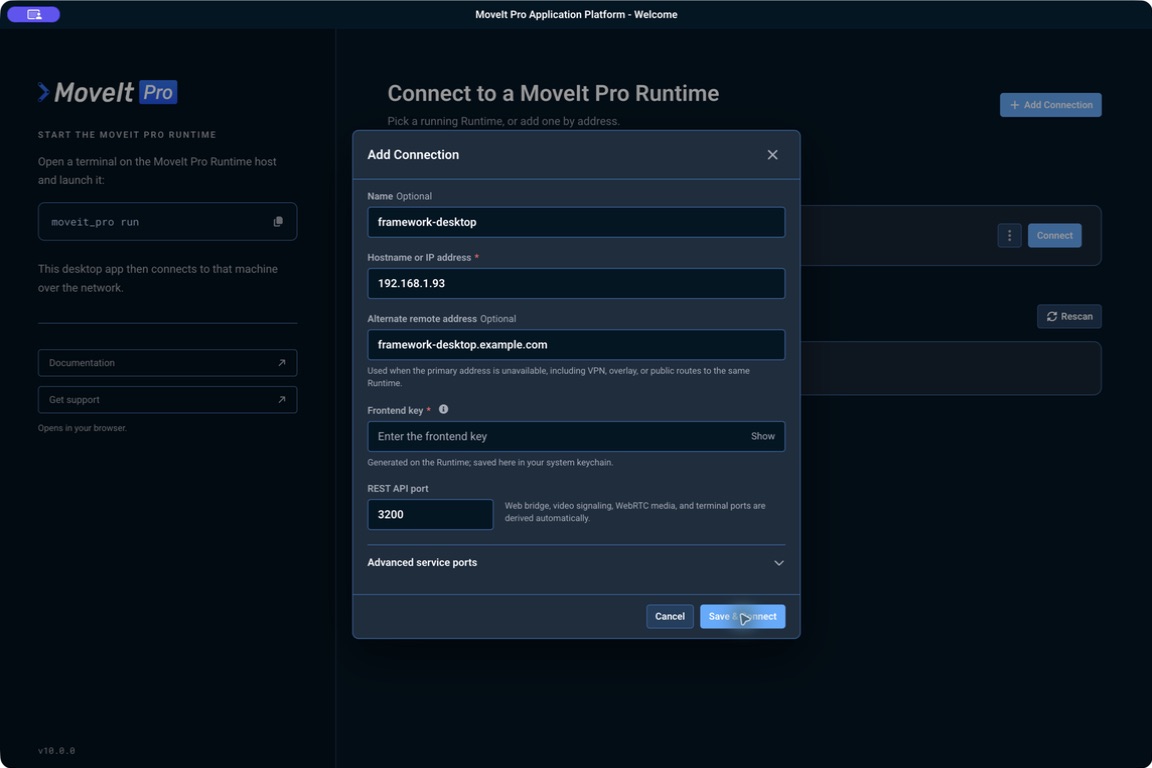This screenshot has height=768, width=1152.
Task: Cancel the Add Connection dialog
Action: [669, 616]
